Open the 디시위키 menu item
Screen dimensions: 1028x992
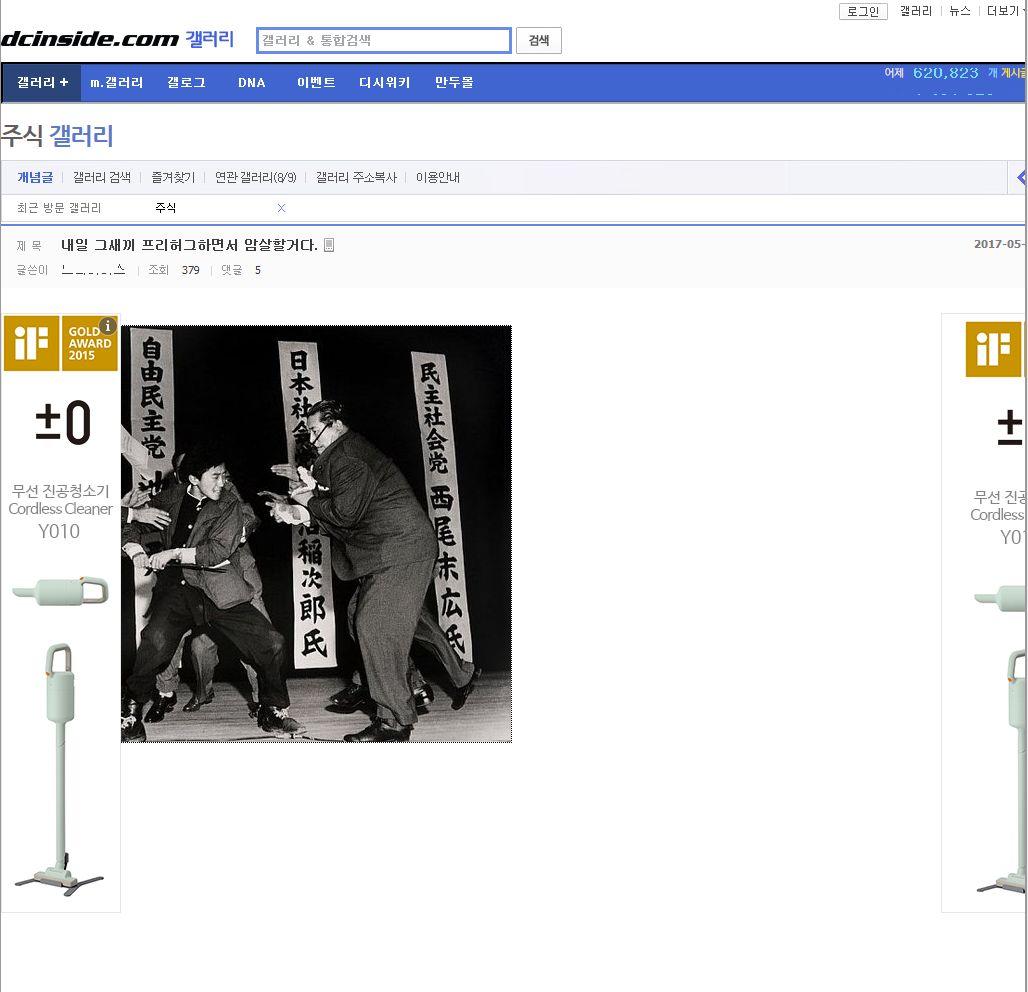(x=384, y=83)
